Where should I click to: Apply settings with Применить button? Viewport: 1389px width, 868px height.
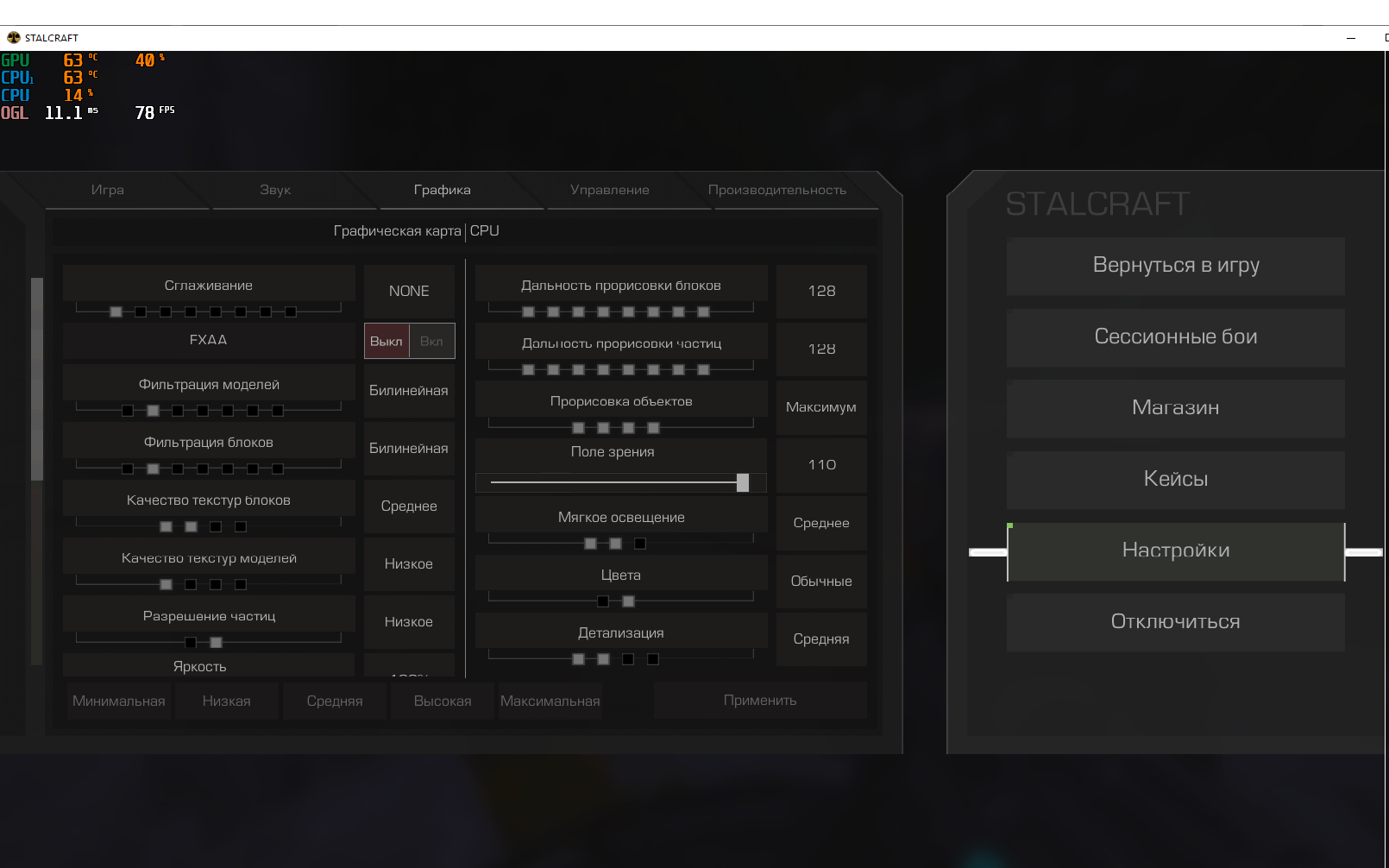tap(760, 701)
